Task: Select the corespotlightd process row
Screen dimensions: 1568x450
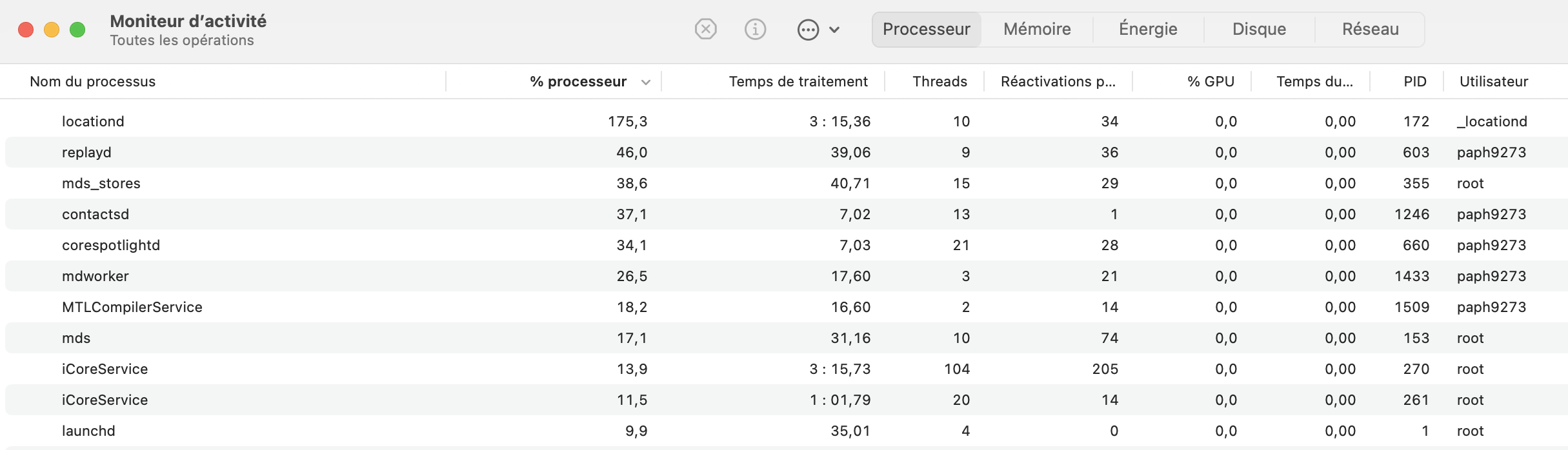Action: (x=111, y=245)
